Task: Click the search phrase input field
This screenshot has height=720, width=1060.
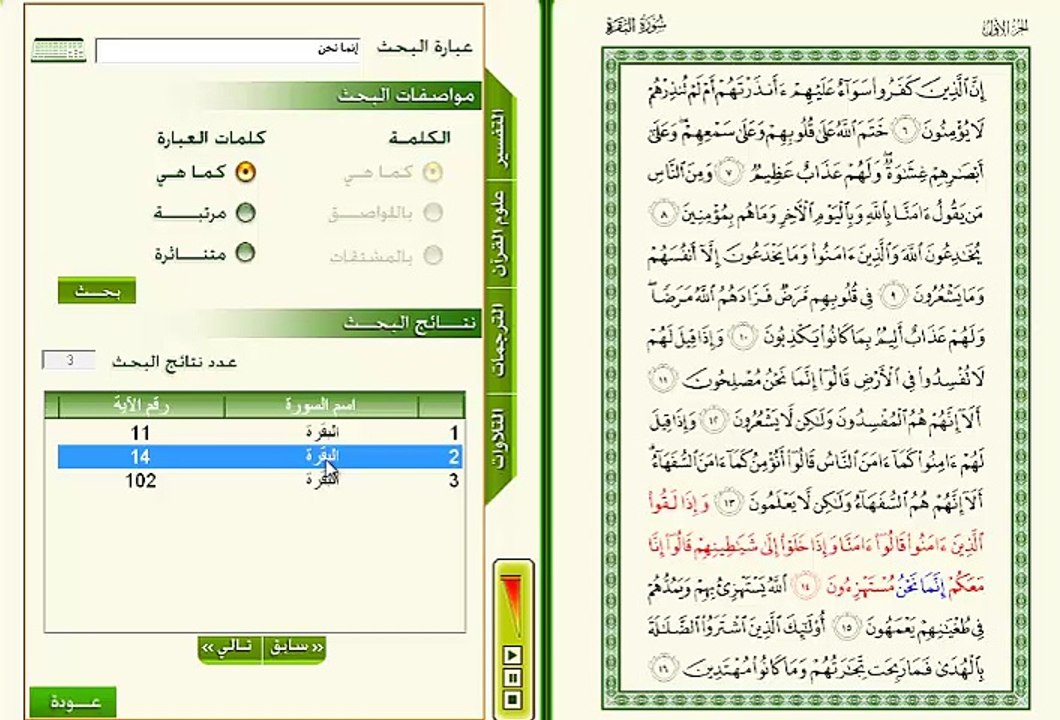Action: 228,50
